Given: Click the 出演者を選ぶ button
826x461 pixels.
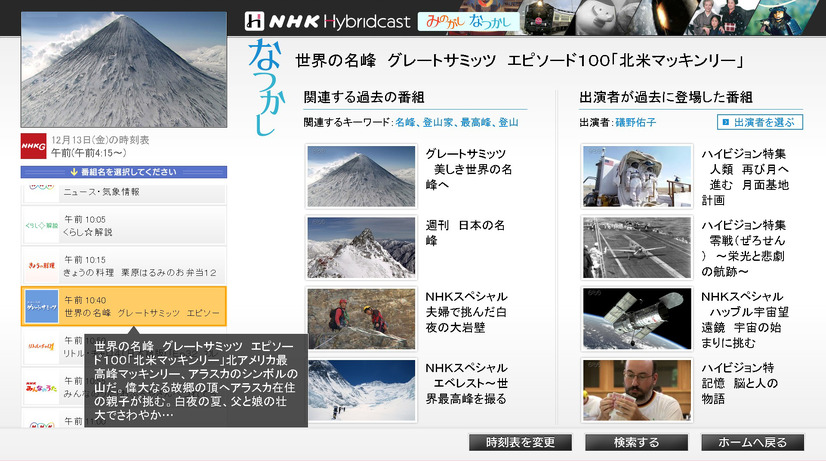Looking at the screenshot, I should pyautogui.click(x=760, y=122).
